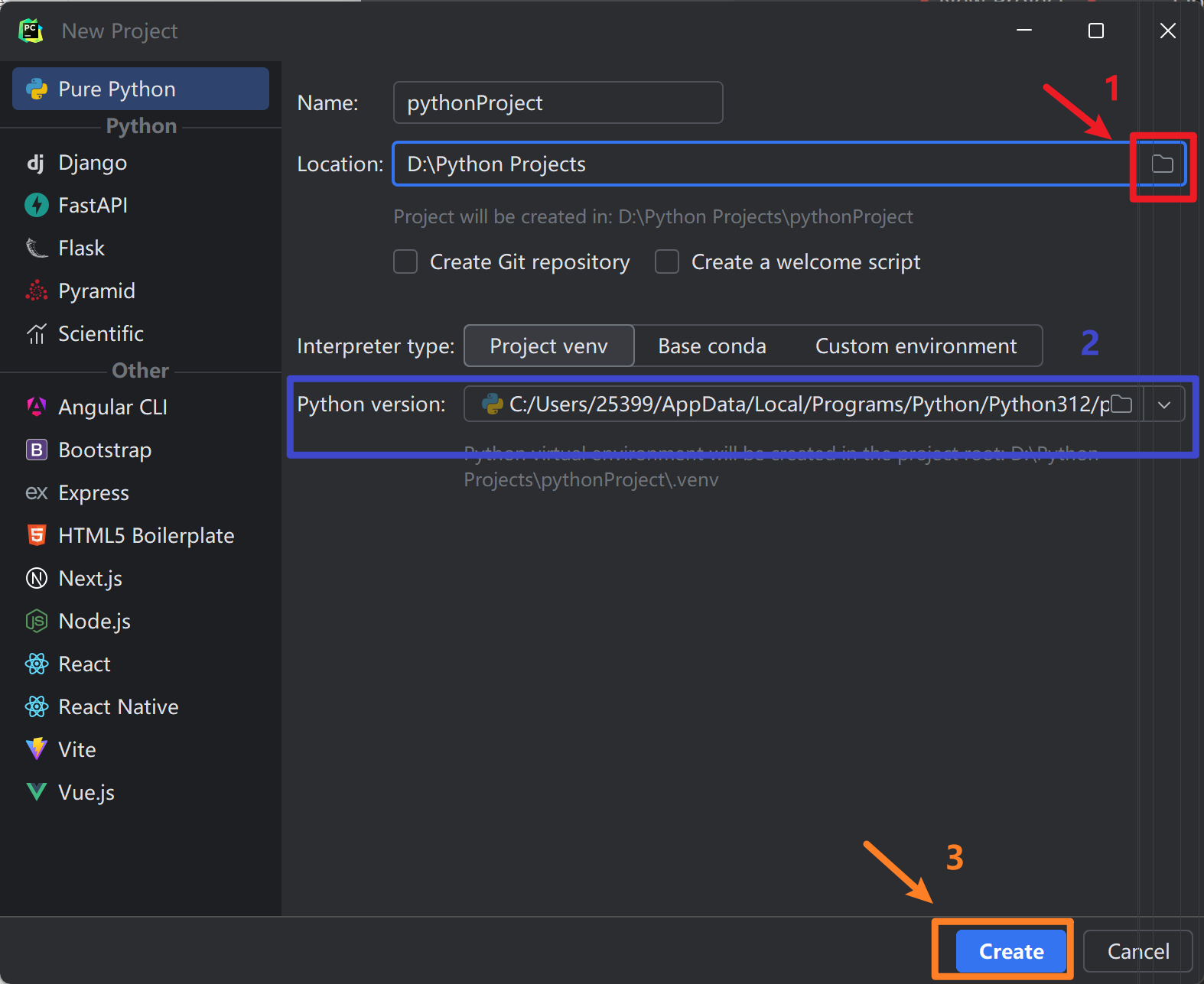Viewport: 1204px width, 984px height.
Task: Select the Pyramid project icon
Action: tap(36, 291)
